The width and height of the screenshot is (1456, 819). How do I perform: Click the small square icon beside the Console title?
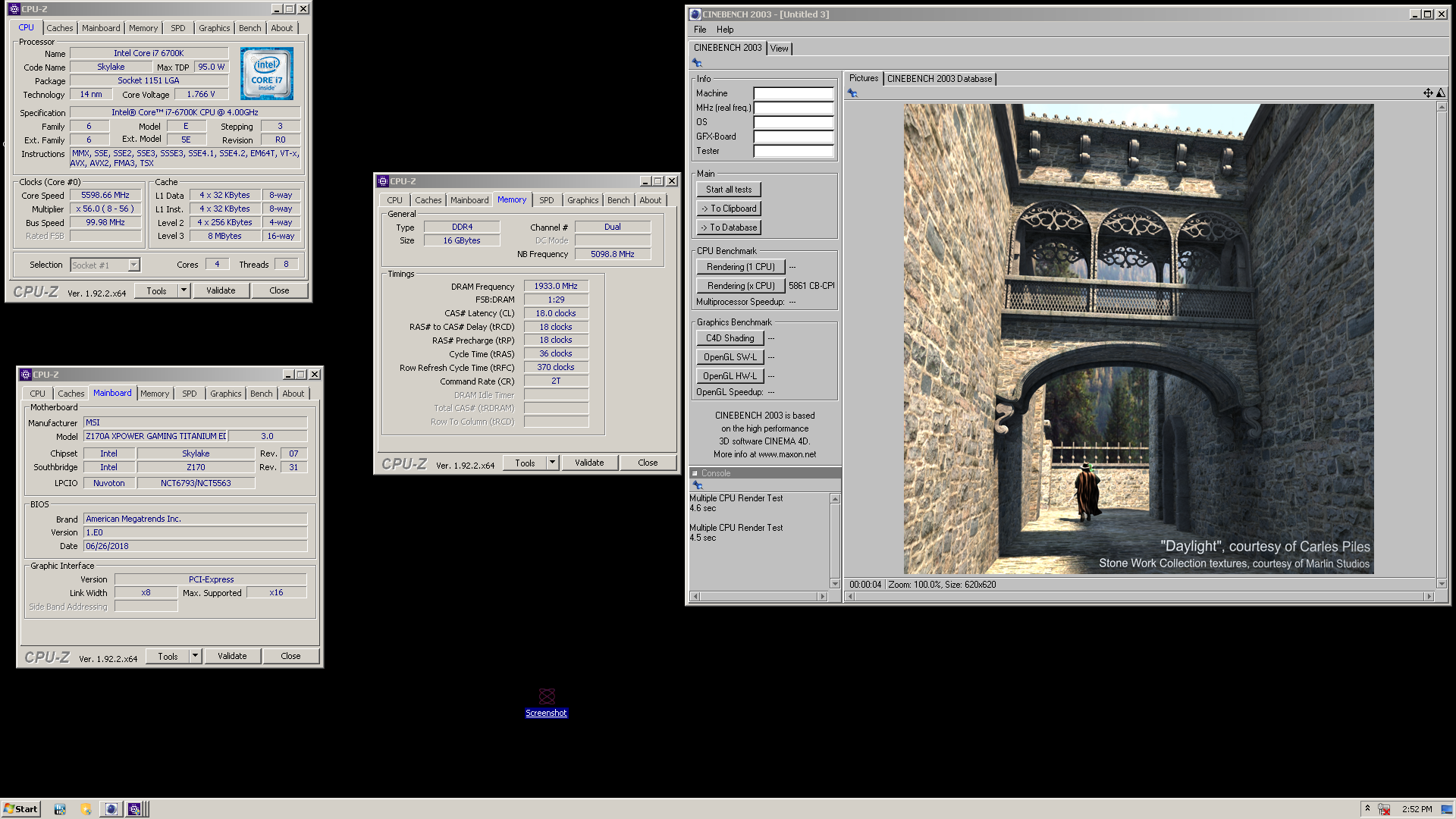pyautogui.click(x=695, y=473)
